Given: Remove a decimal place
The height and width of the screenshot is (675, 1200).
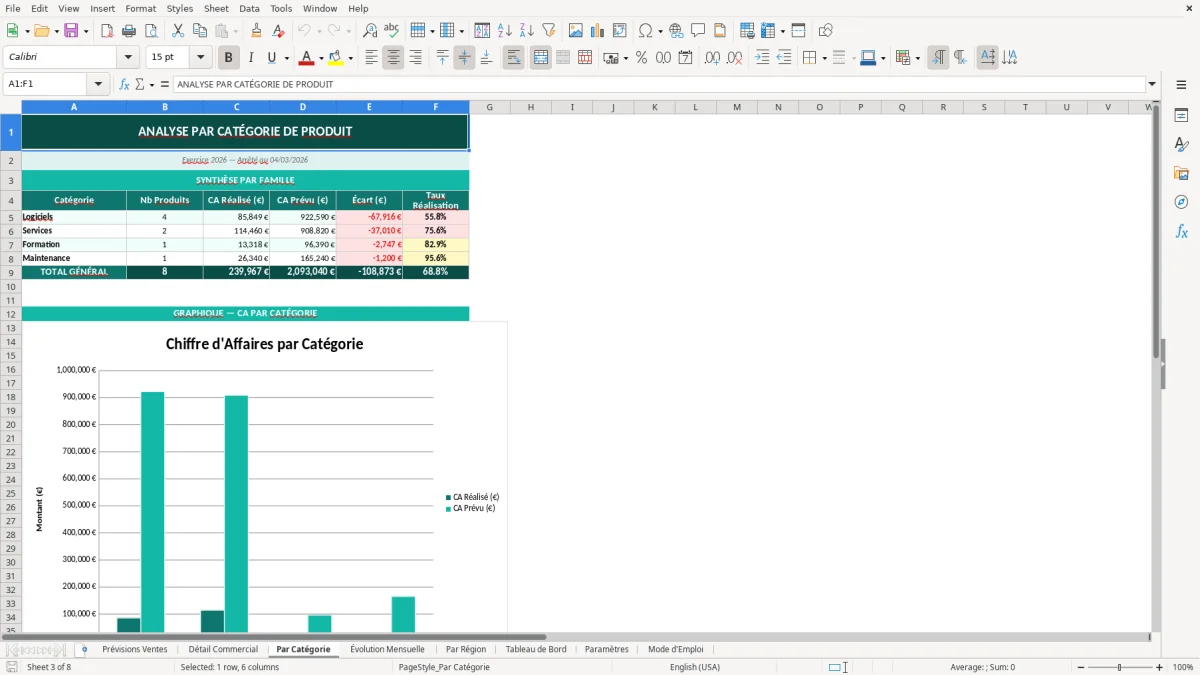Looking at the screenshot, I should pyautogui.click(x=735, y=58).
